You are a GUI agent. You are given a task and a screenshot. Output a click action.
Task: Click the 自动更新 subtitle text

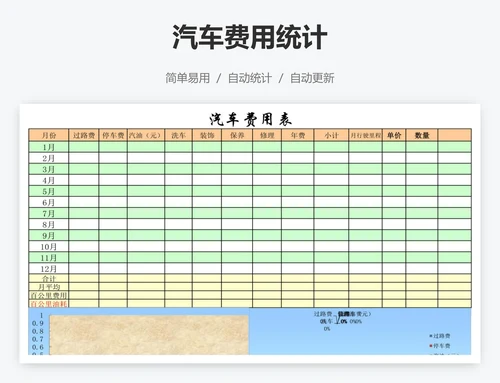[312, 78]
